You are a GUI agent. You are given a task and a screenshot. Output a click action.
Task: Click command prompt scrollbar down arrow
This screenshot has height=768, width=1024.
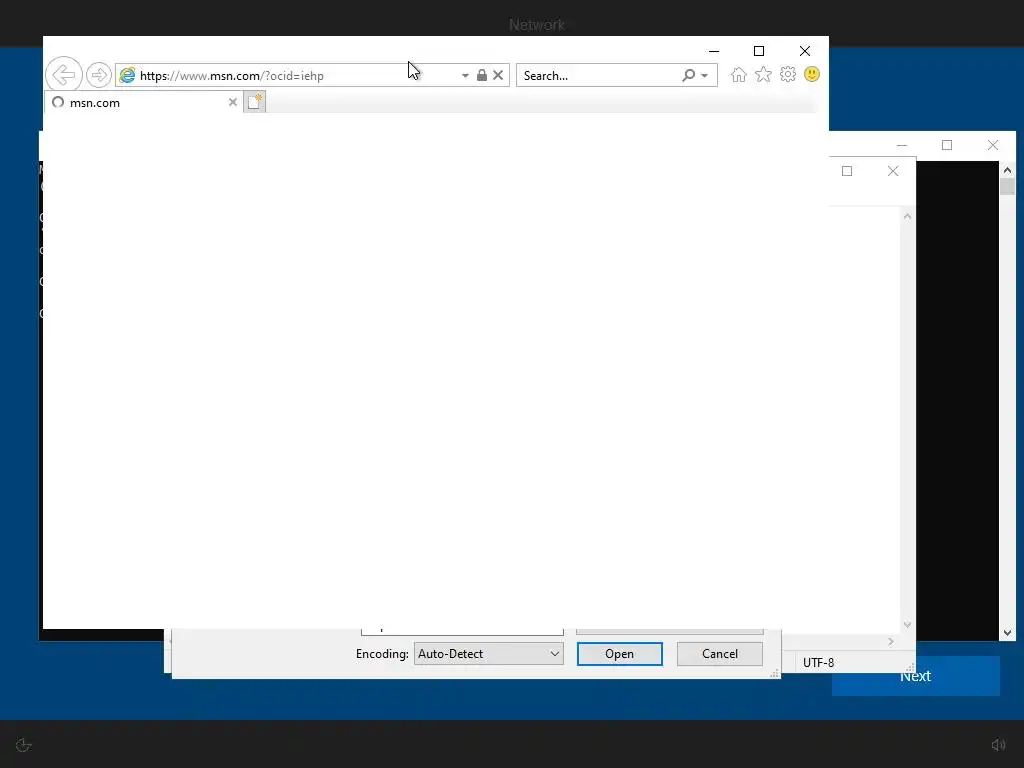coord(1008,633)
